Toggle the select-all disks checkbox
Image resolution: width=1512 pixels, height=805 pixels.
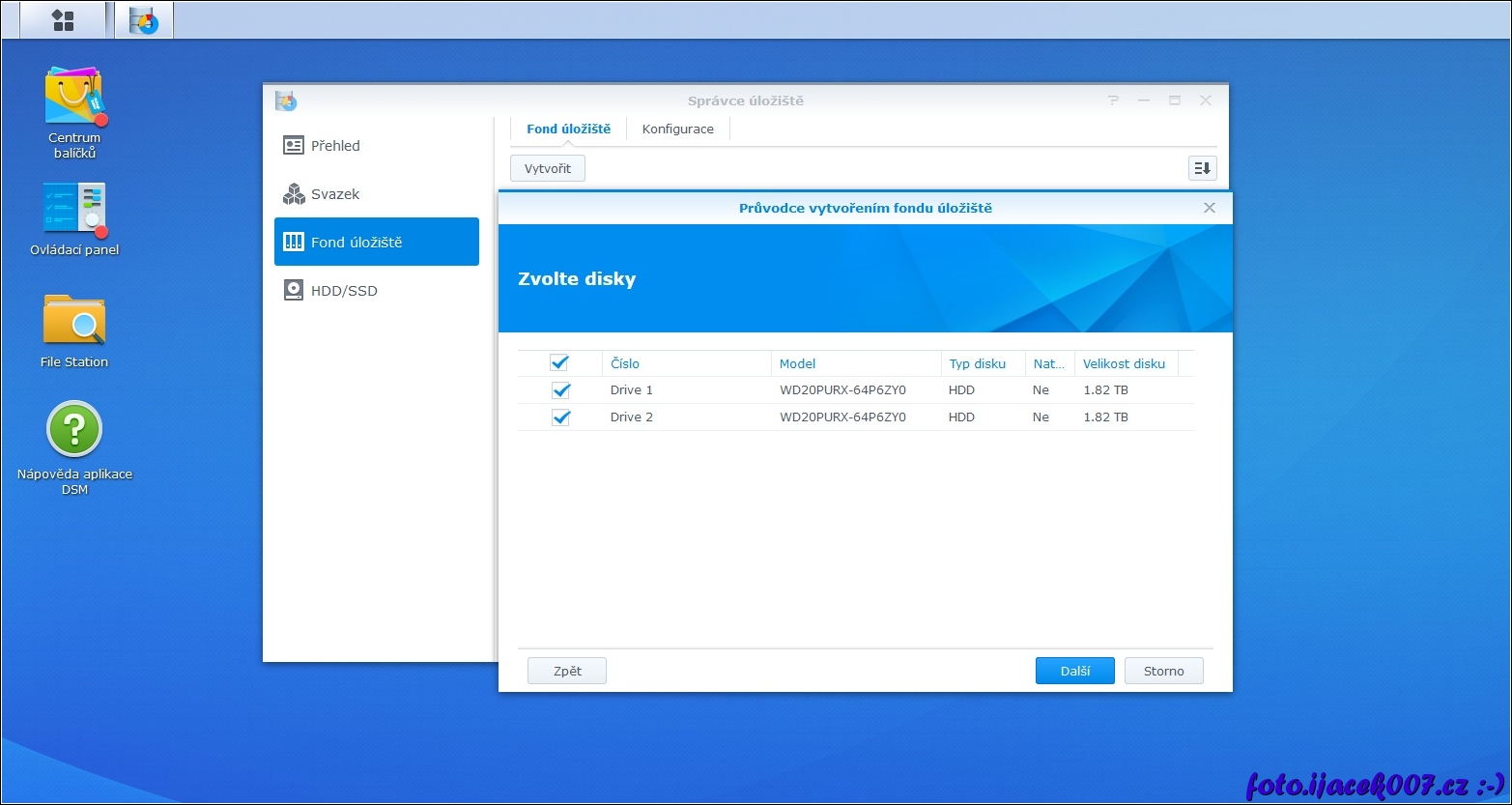click(x=559, y=363)
